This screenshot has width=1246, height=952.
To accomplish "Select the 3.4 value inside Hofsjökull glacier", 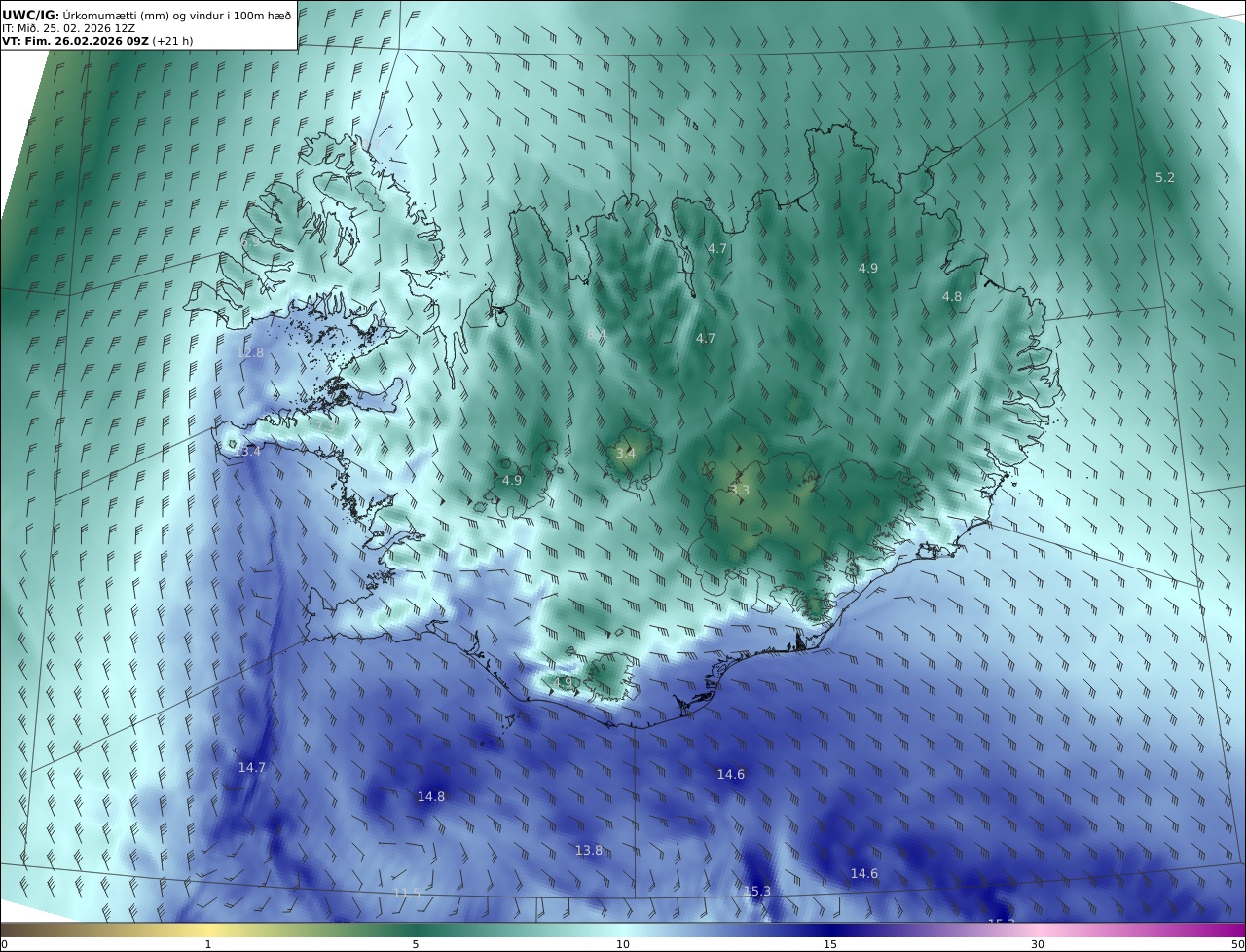I will tap(625, 453).
